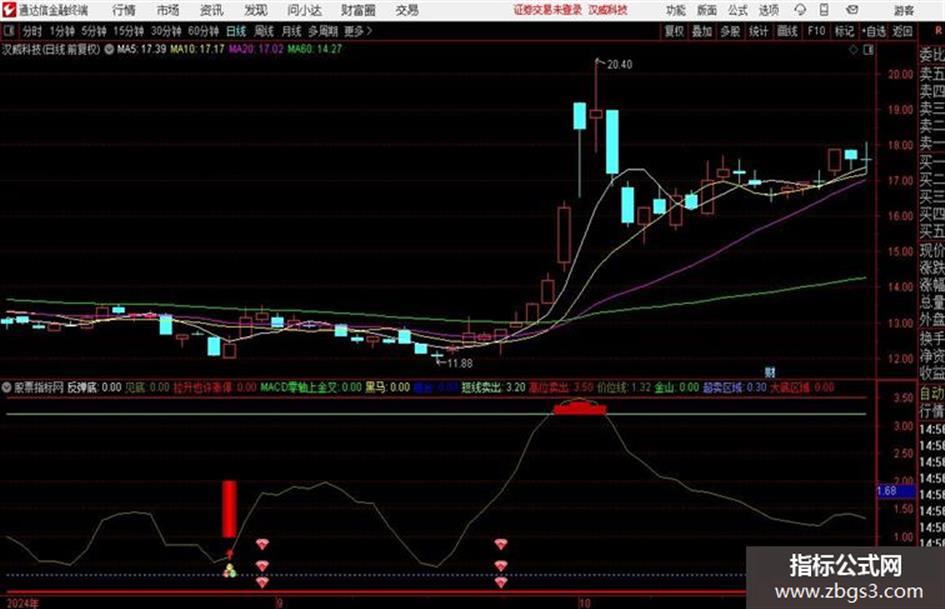Click the MA60: 14.27 label

coord(315,49)
